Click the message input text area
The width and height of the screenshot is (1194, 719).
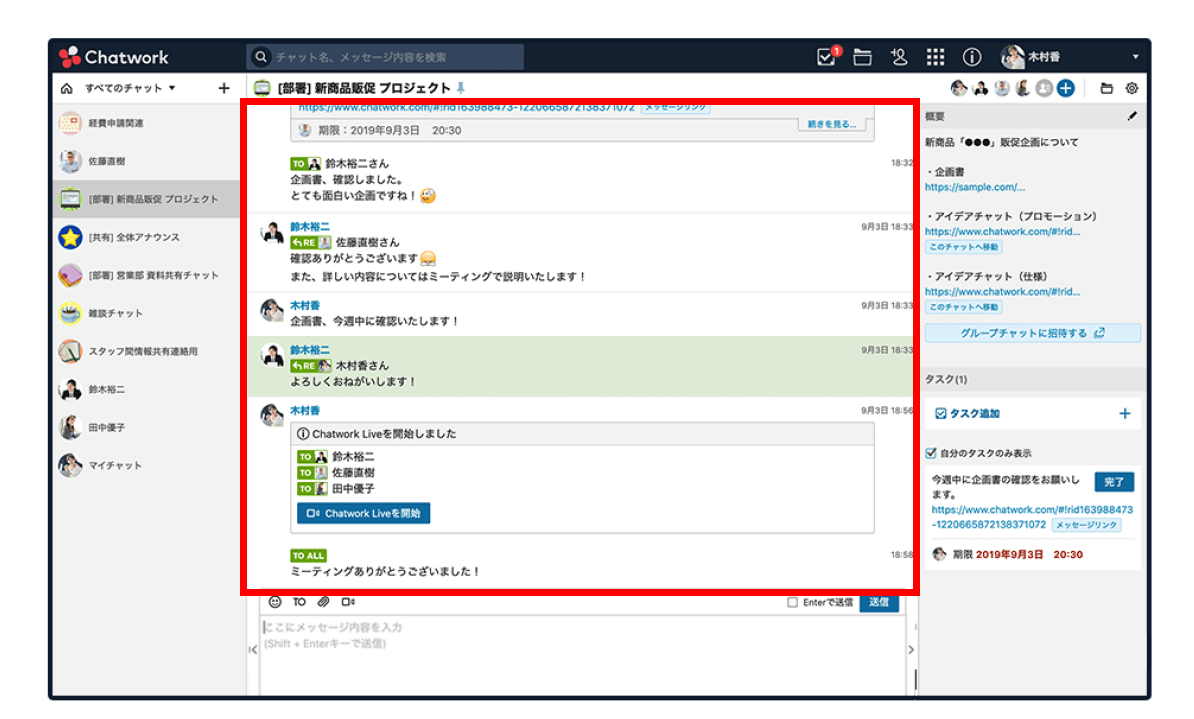[x=580, y=650]
